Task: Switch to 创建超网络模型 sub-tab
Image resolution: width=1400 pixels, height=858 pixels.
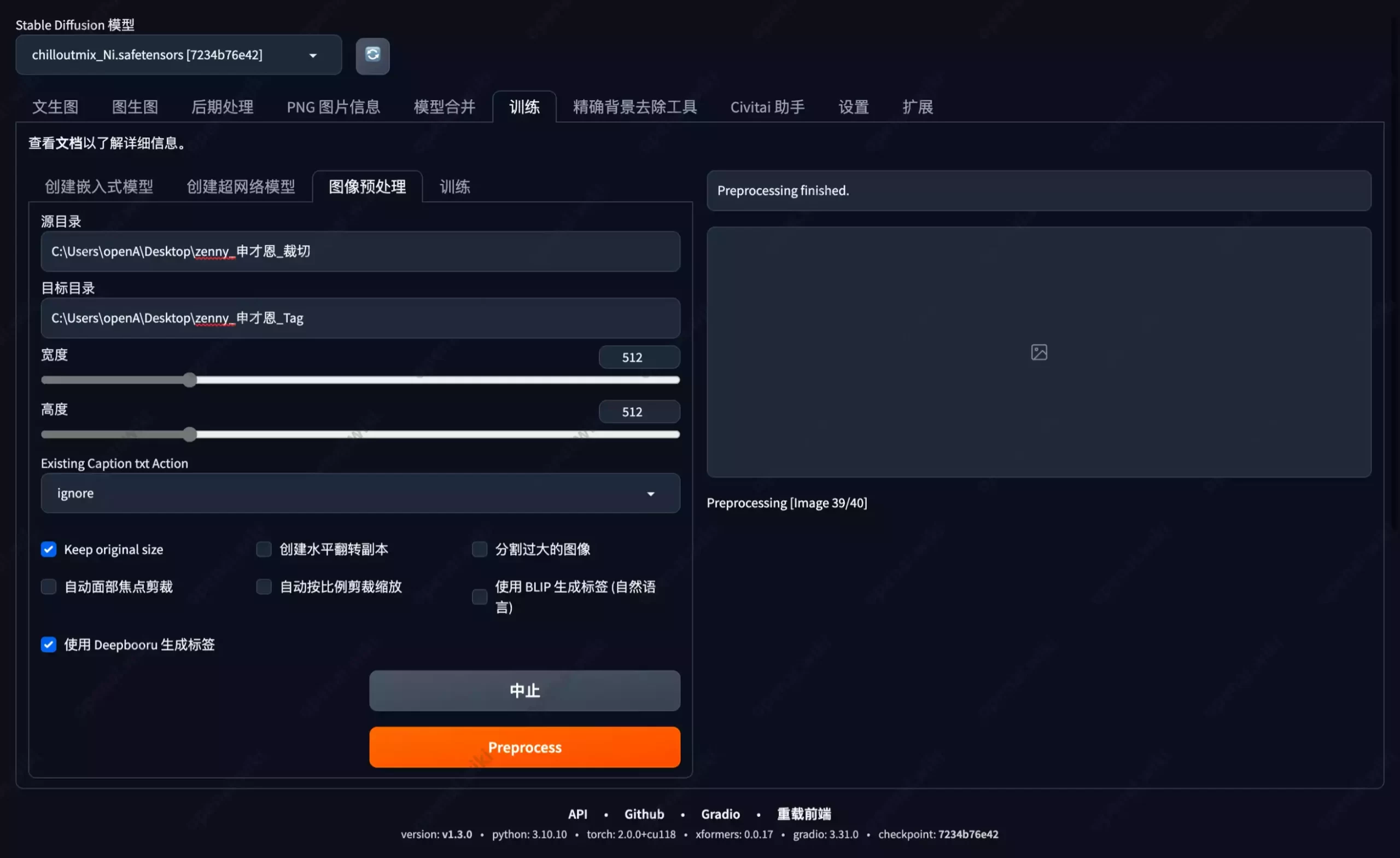Action: pyautogui.click(x=241, y=187)
